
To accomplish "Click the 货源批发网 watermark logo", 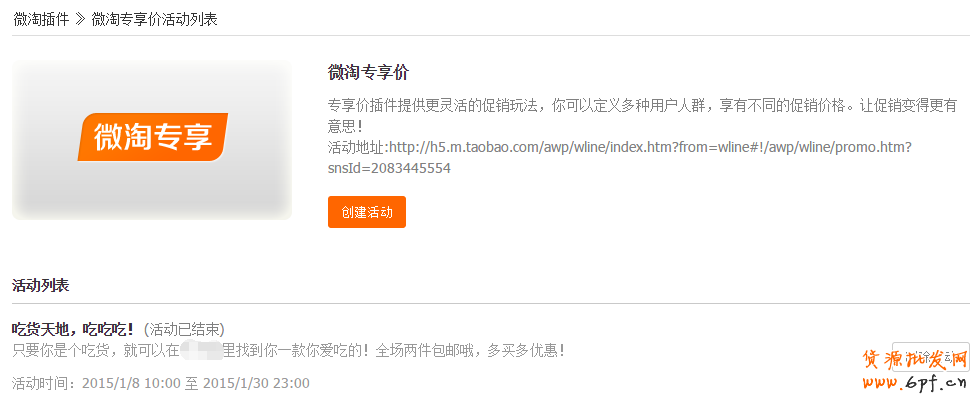I will [915, 358].
